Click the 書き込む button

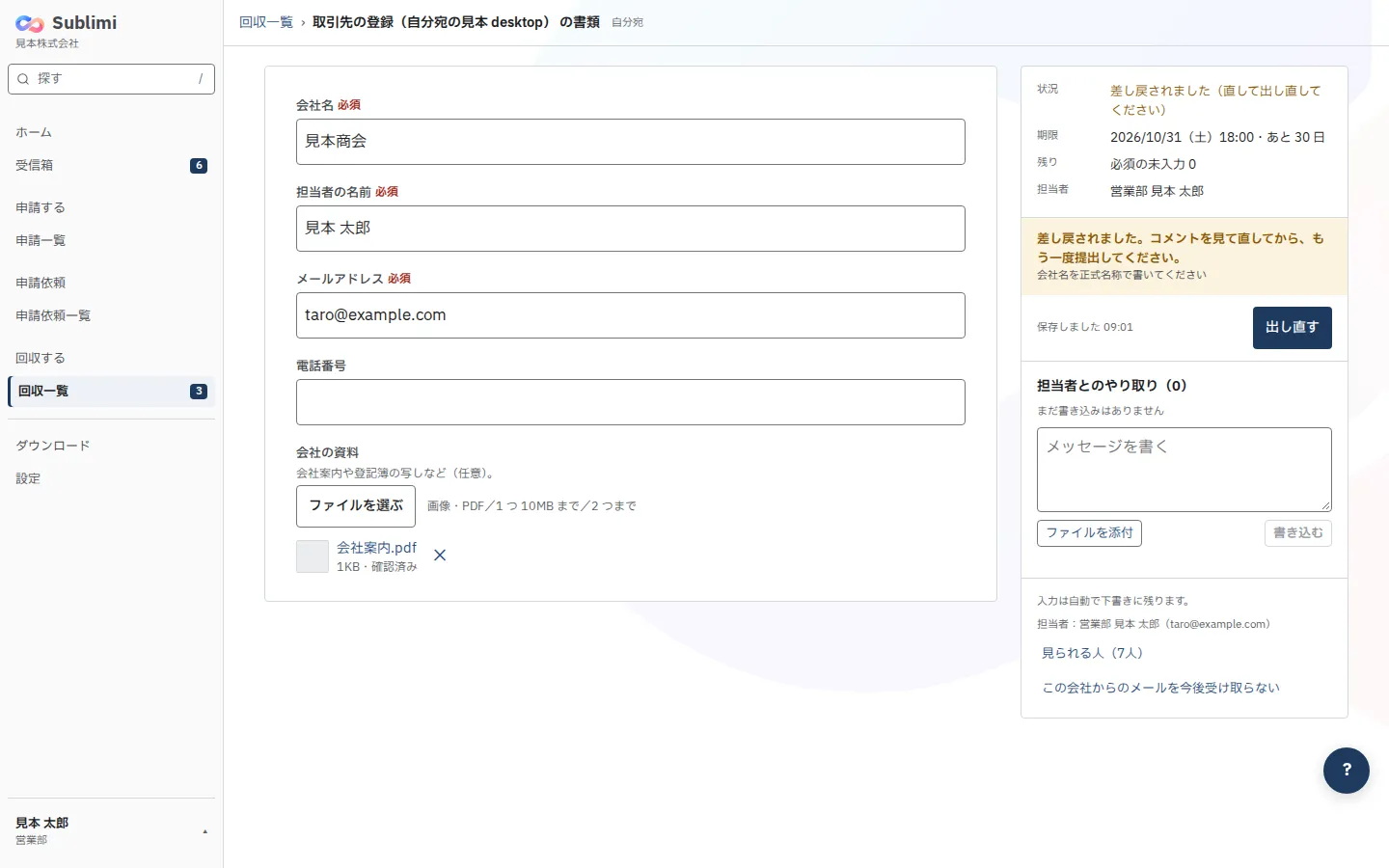pyautogui.click(x=1298, y=533)
